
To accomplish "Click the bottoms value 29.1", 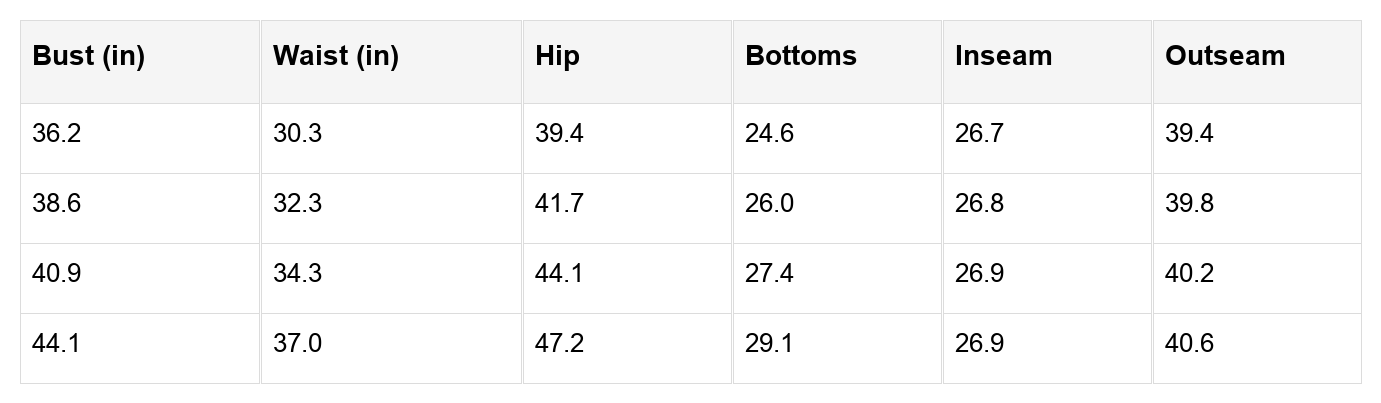I will point(770,344).
